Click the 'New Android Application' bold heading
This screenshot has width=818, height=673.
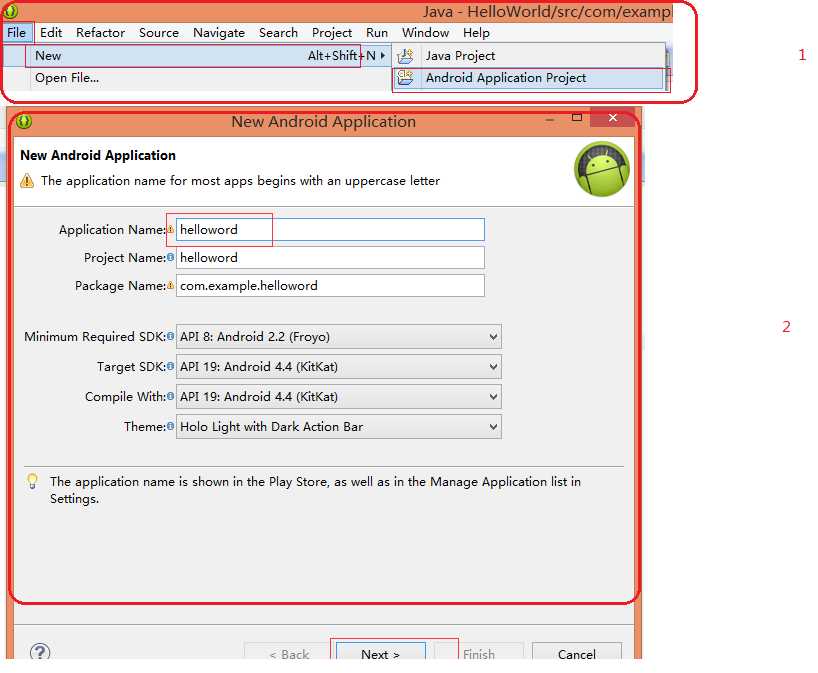[98, 155]
